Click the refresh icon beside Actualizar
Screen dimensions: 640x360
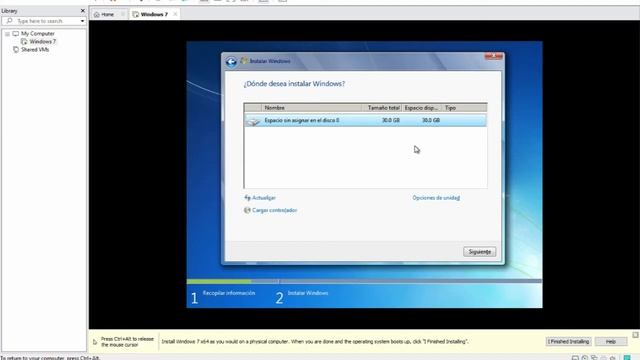(x=247, y=198)
